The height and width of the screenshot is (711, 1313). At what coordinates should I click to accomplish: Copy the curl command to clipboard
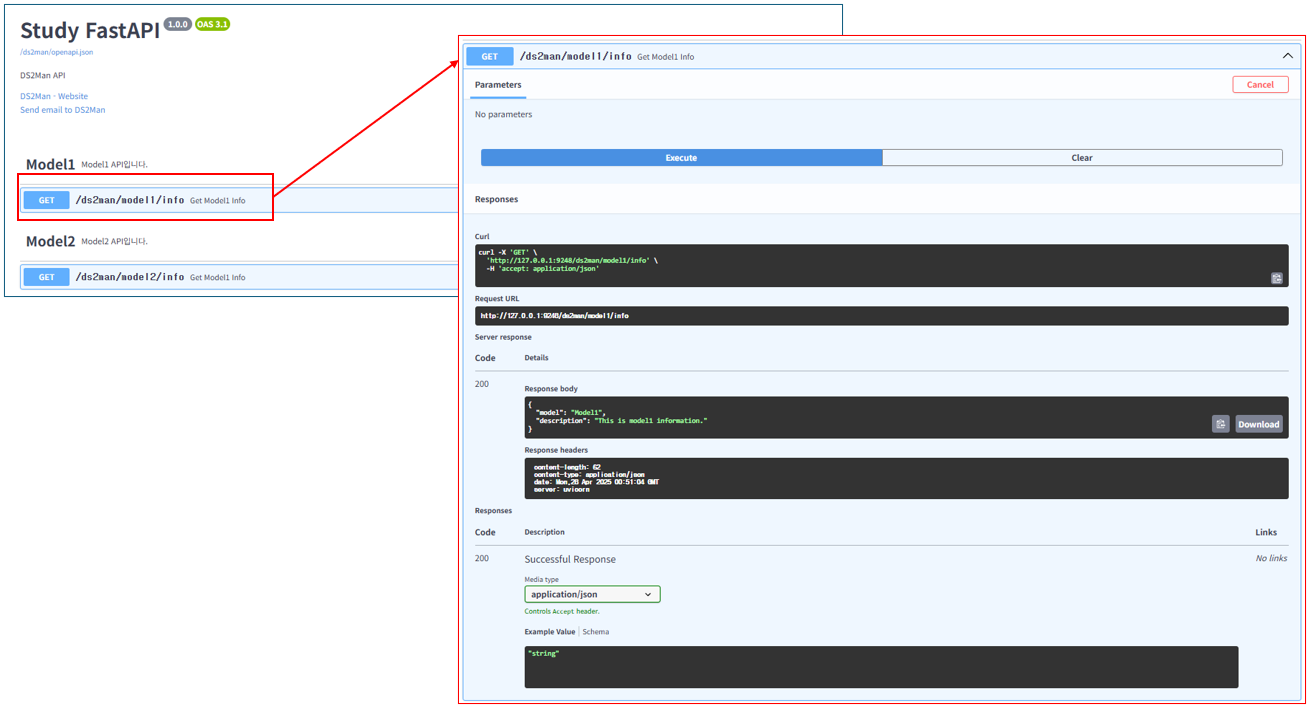tap(1276, 278)
